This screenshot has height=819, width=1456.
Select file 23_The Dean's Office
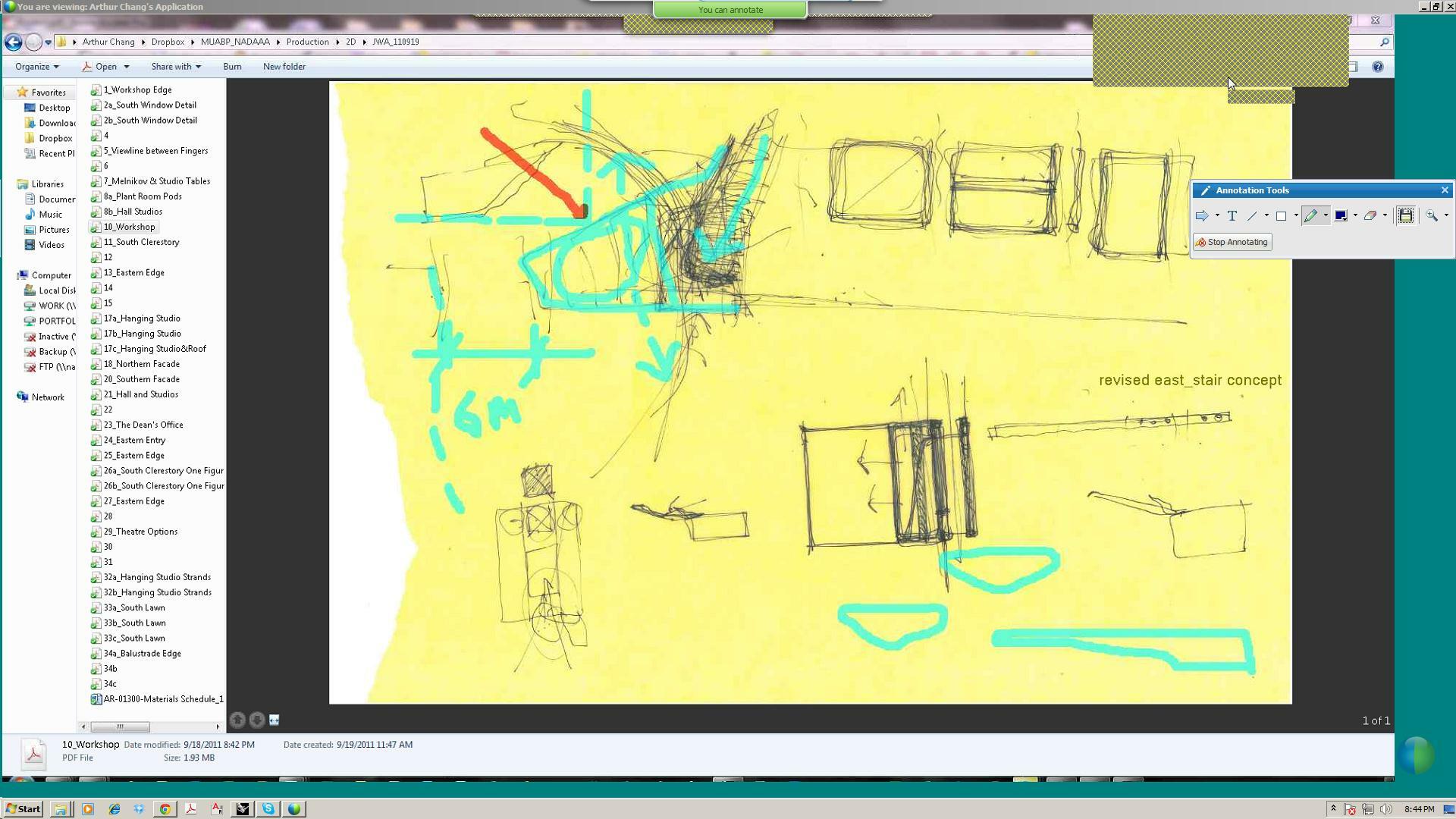137,425
